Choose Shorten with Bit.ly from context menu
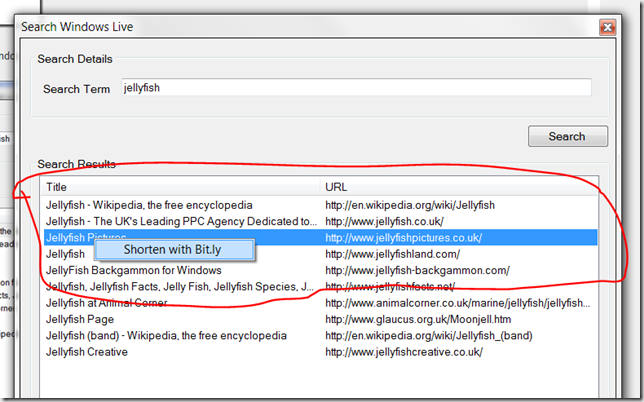The width and height of the screenshot is (644, 402). click(174, 250)
